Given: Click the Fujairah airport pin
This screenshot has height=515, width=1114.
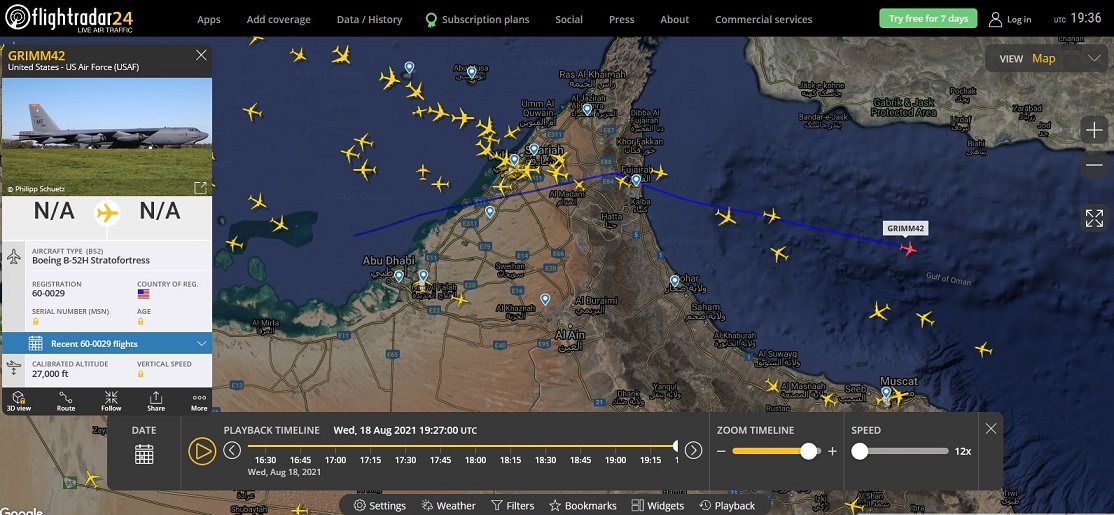Looking at the screenshot, I should coord(636,180).
